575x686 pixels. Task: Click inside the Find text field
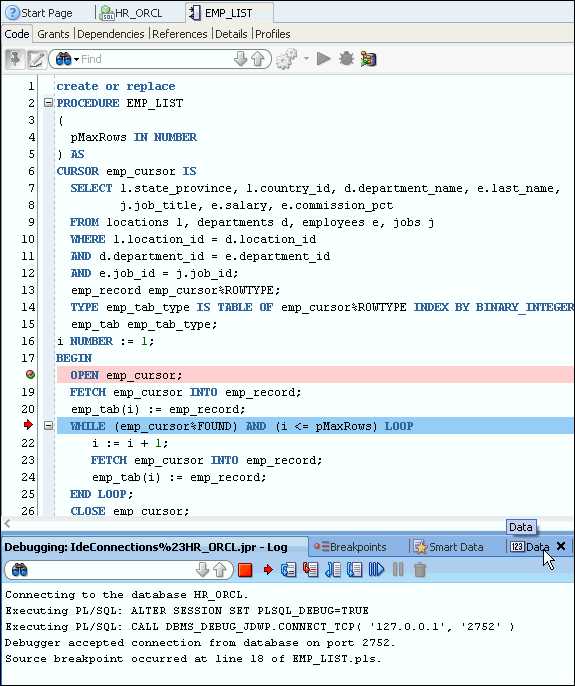pyautogui.click(x=155, y=59)
